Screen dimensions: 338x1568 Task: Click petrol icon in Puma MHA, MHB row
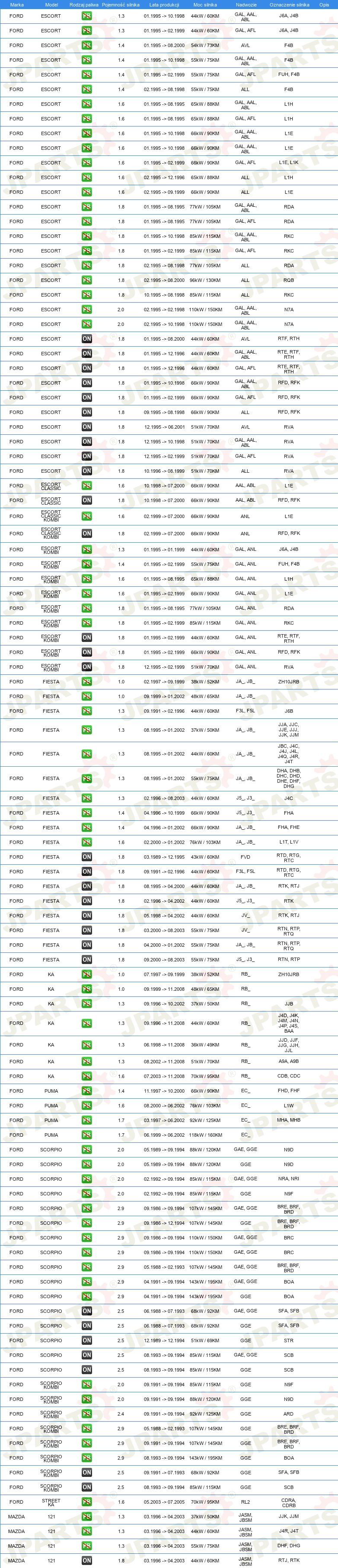86,1120
